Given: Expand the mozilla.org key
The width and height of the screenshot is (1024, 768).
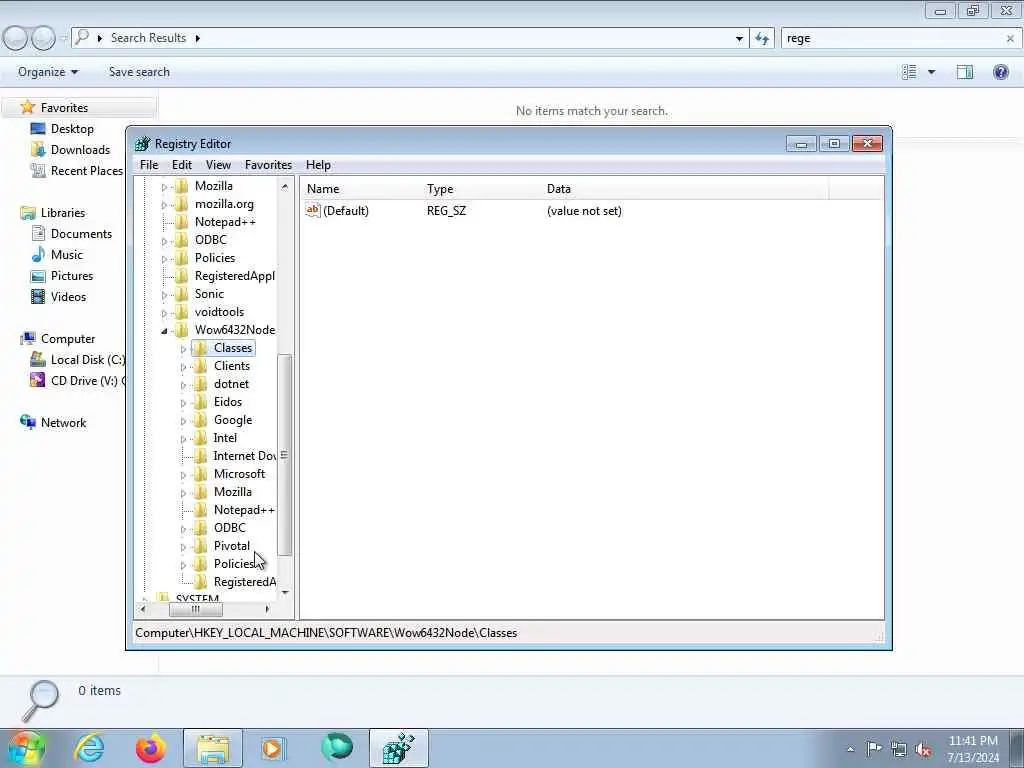Looking at the screenshot, I should [165, 205].
